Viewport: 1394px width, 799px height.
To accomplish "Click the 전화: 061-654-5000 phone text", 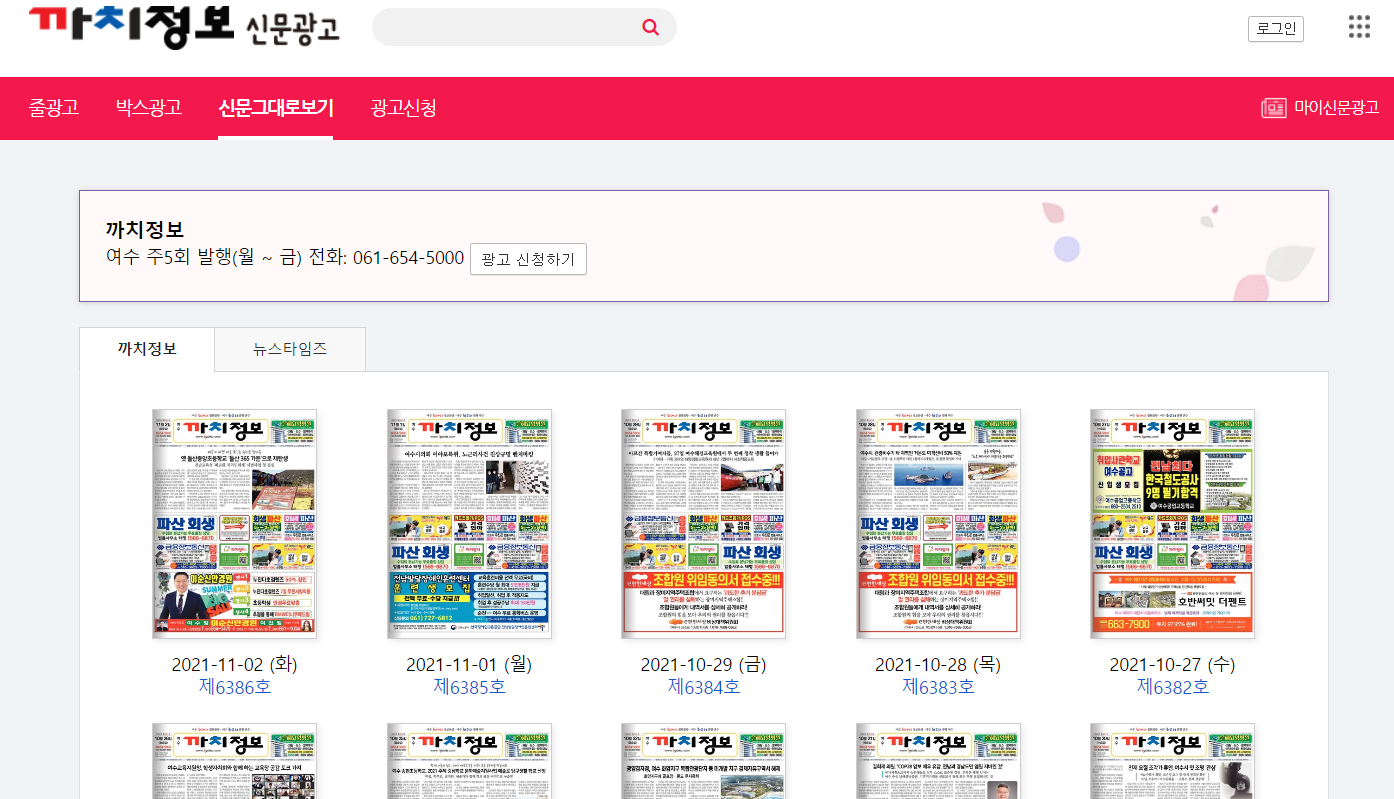I will [386, 258].
